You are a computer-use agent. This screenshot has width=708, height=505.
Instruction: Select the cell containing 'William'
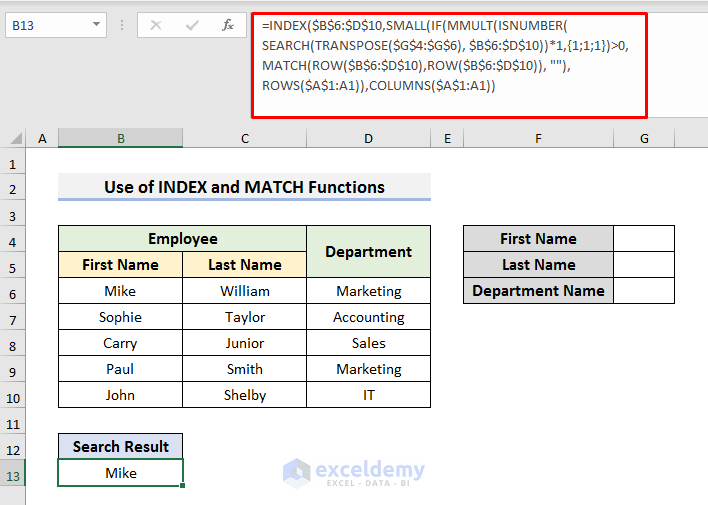[x=245, y=291]
